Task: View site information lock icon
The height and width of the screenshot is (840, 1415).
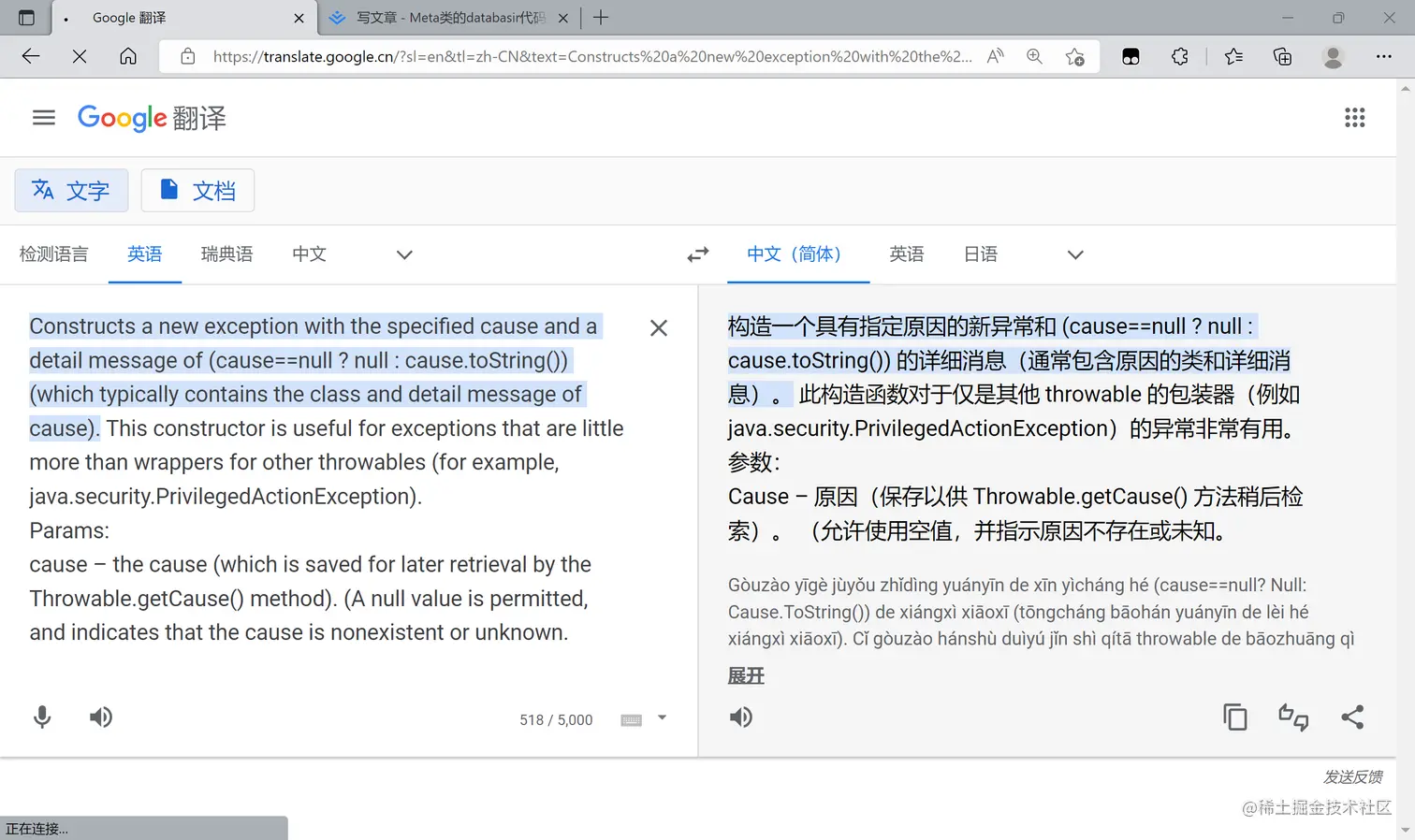Action: coord(188,56)
